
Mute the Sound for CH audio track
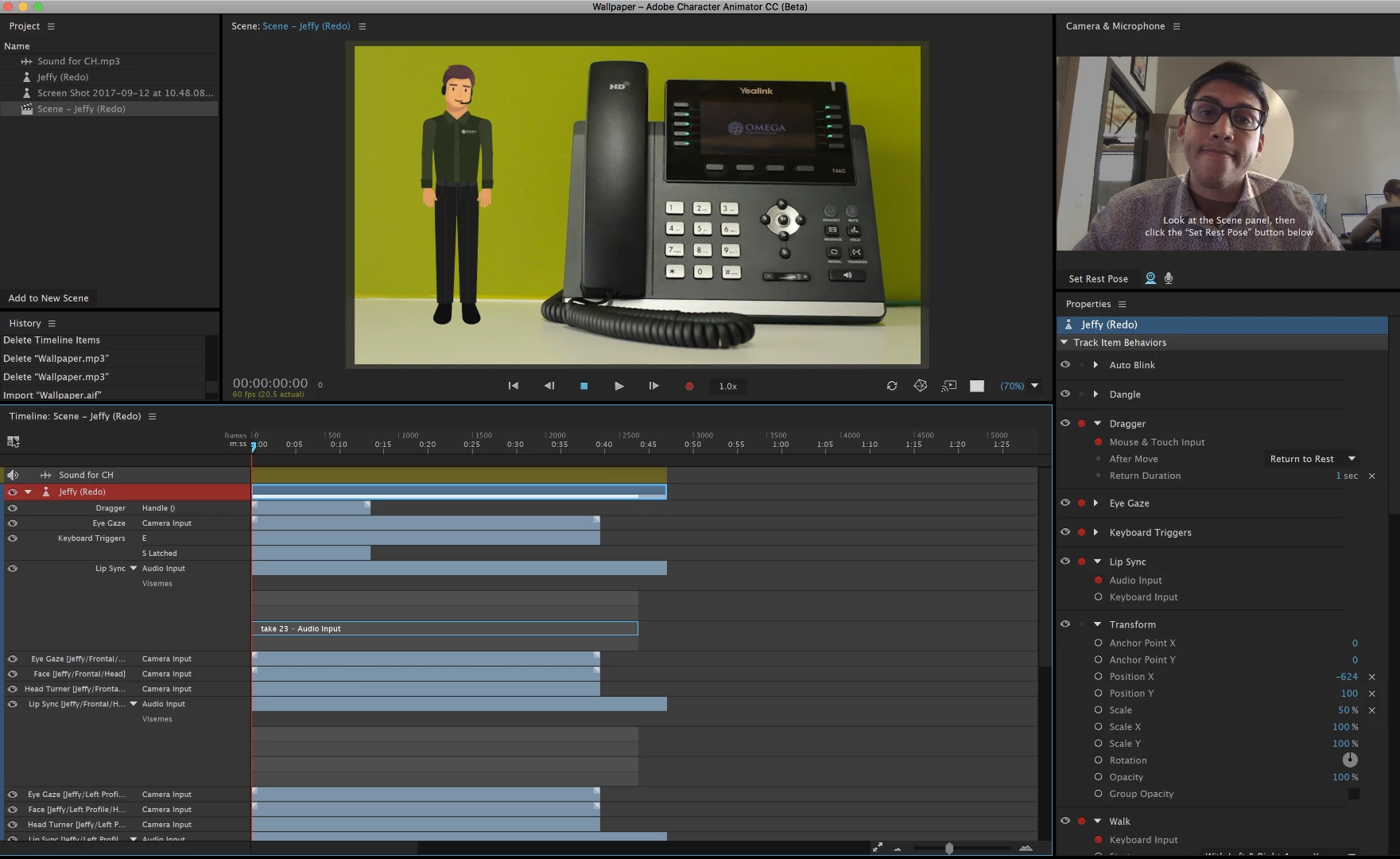pos(13,475)
